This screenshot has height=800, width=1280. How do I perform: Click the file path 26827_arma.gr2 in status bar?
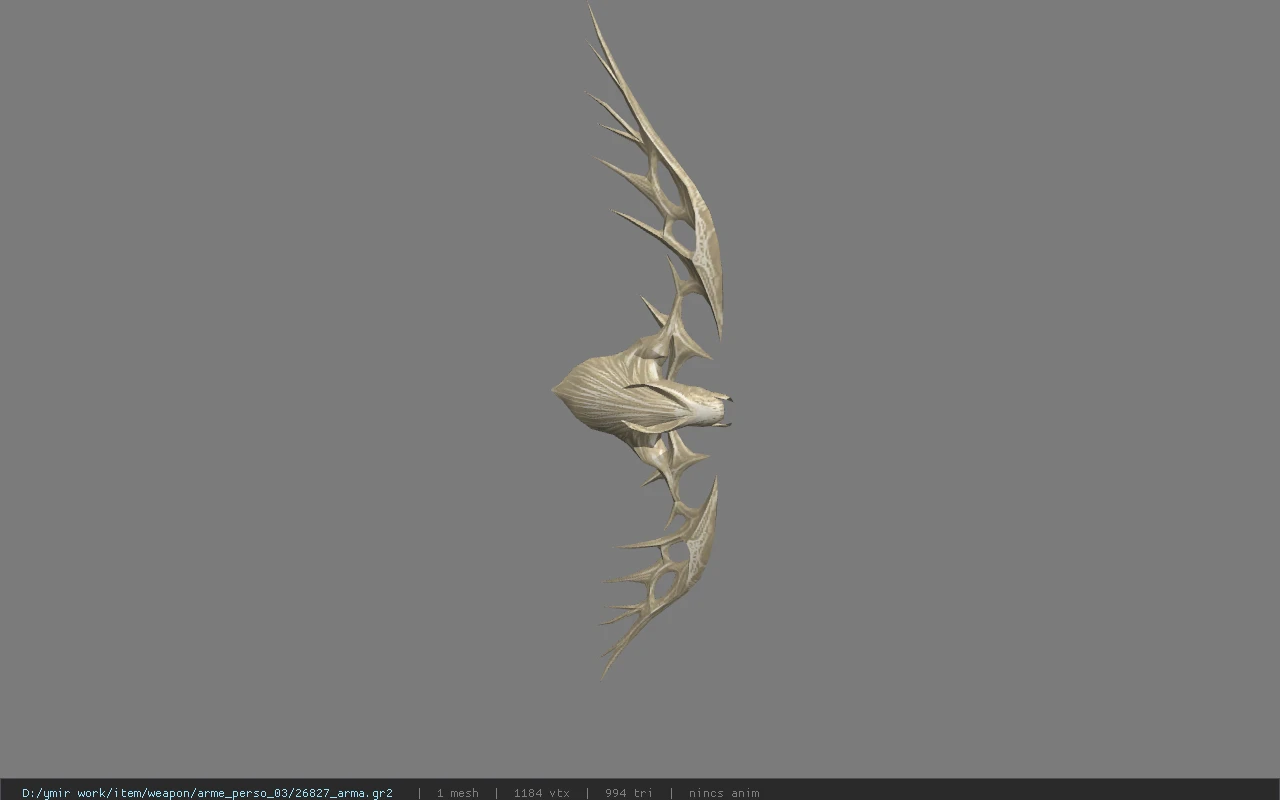pos(207,793)
